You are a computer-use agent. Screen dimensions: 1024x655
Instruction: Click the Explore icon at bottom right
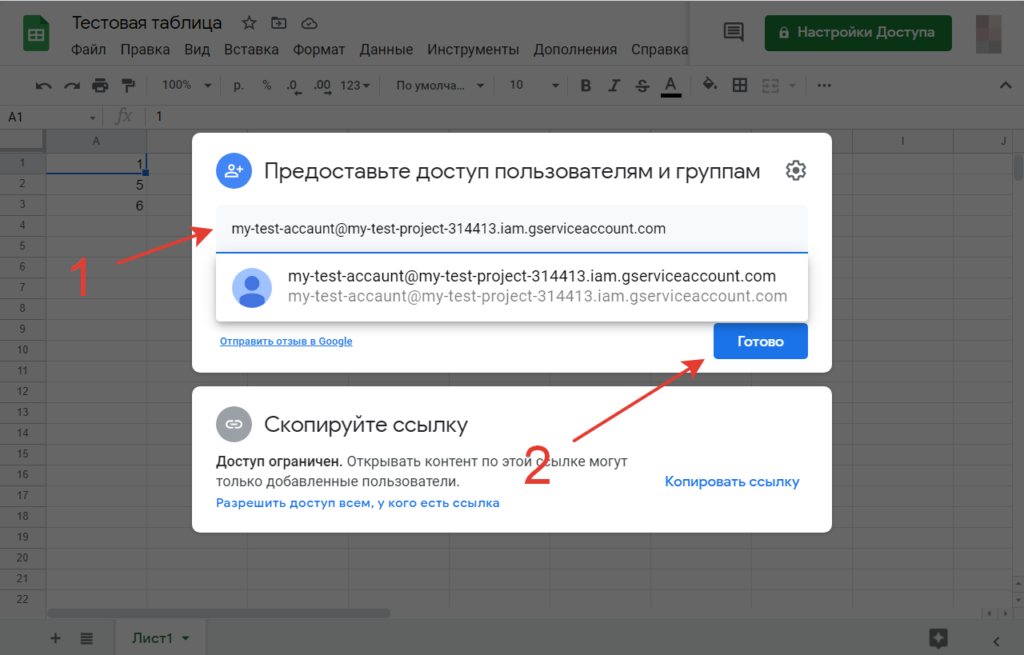[x=937, y=638]
